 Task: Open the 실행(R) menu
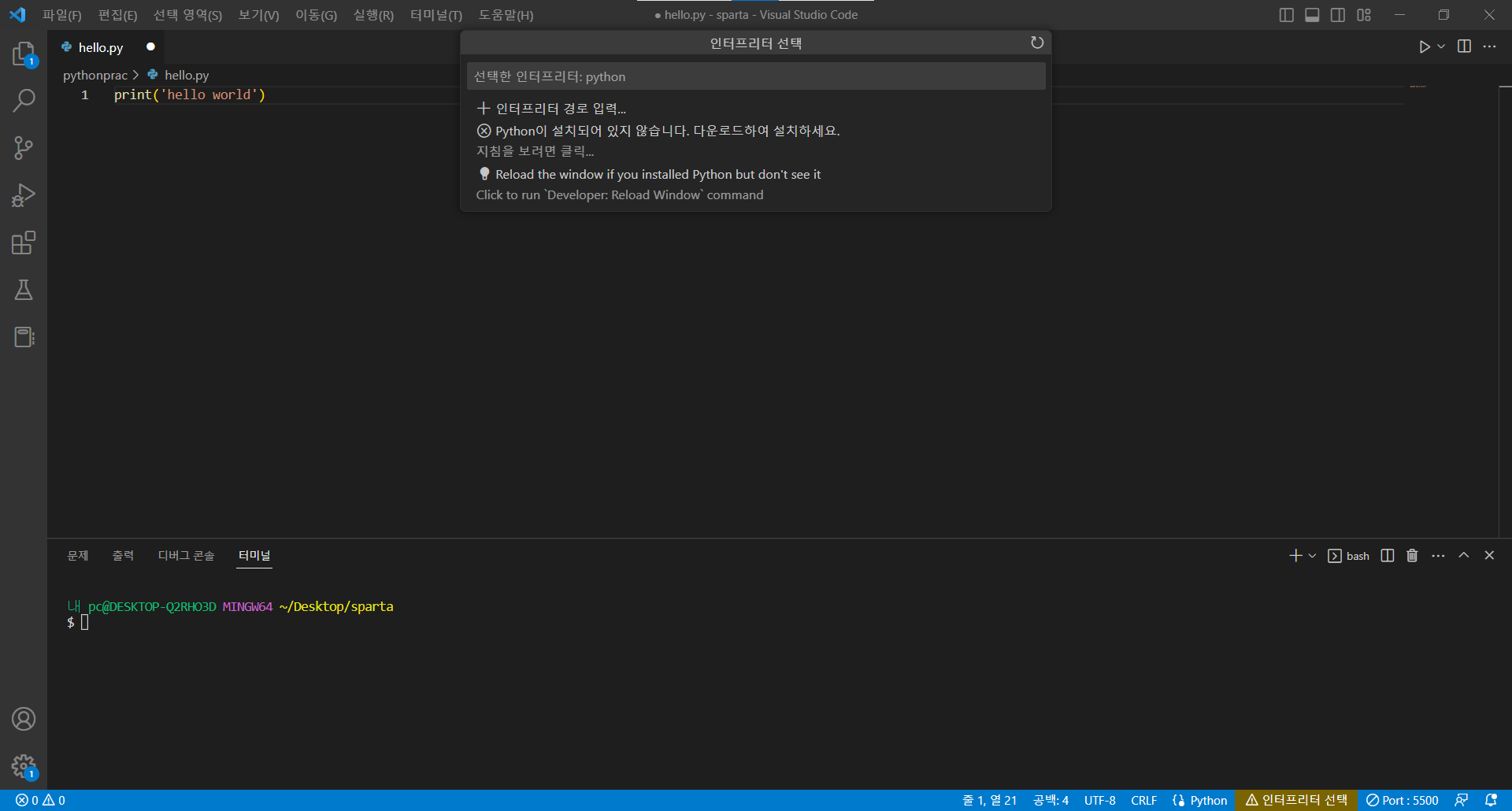pyautogui.click(x=374, y=15)
